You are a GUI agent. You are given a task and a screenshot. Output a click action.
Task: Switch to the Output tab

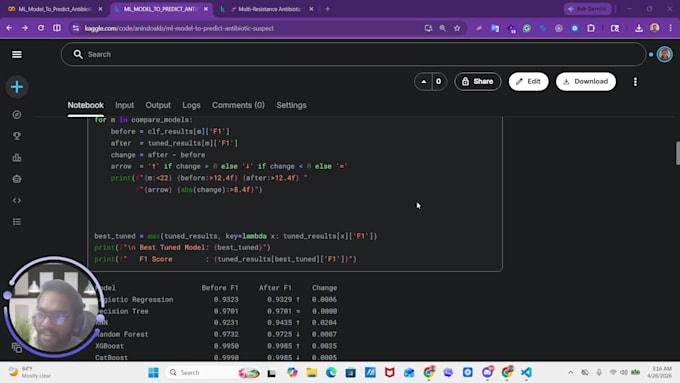click(158, 105)
